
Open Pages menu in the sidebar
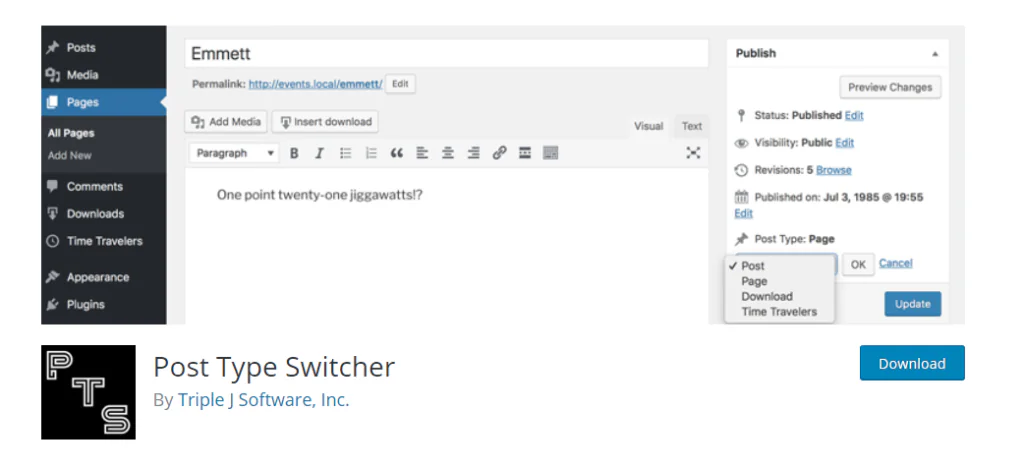[x=103, y=102]
